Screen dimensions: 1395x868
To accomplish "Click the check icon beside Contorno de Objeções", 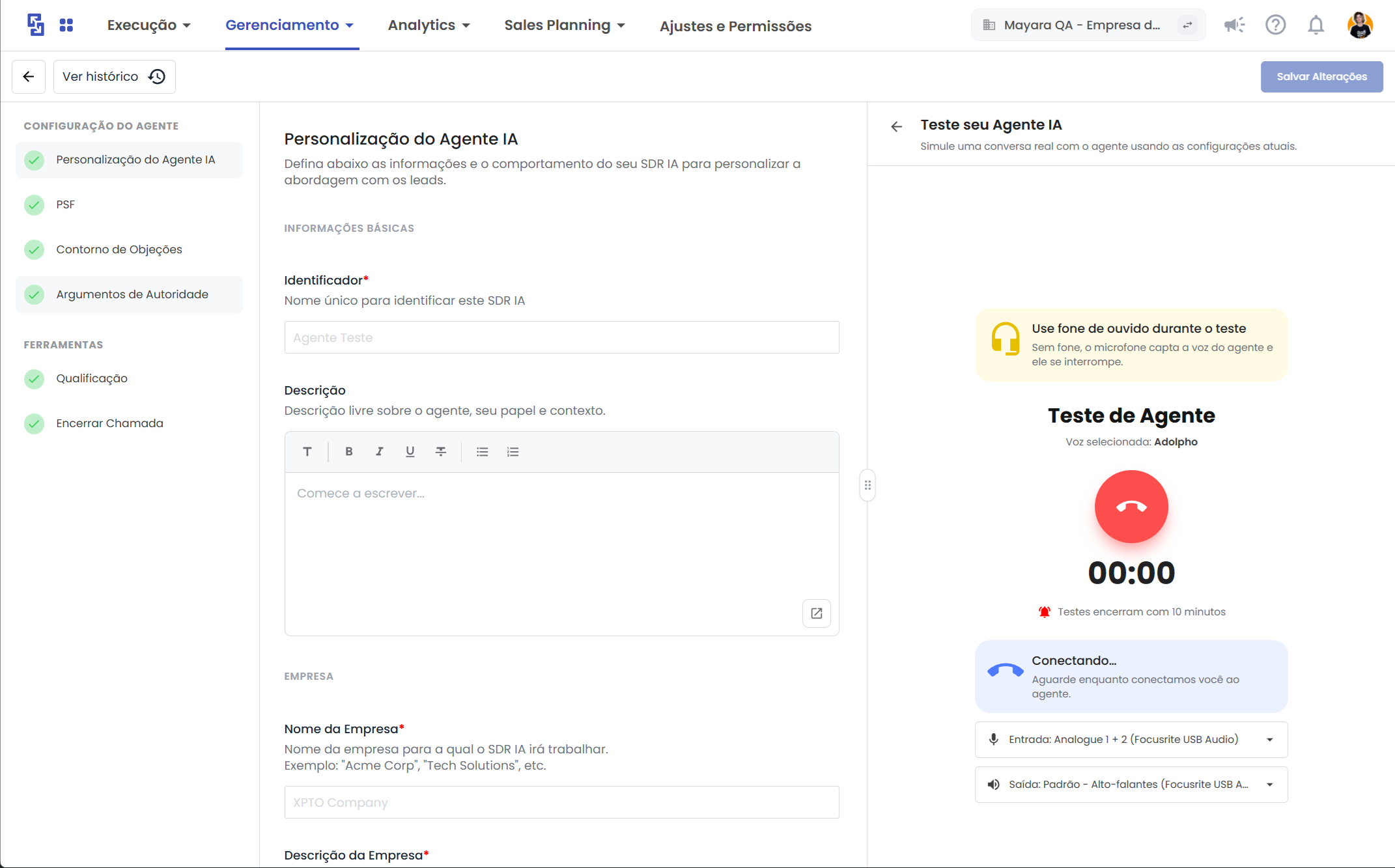I will (x=34, y=249).
